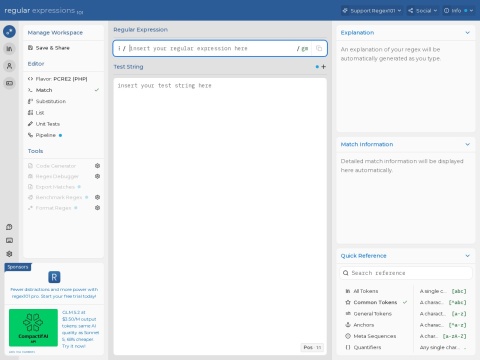The width and height of the screenshot is (480, 360).
Task: Select Match editor mode
Action: pos(63,90)
